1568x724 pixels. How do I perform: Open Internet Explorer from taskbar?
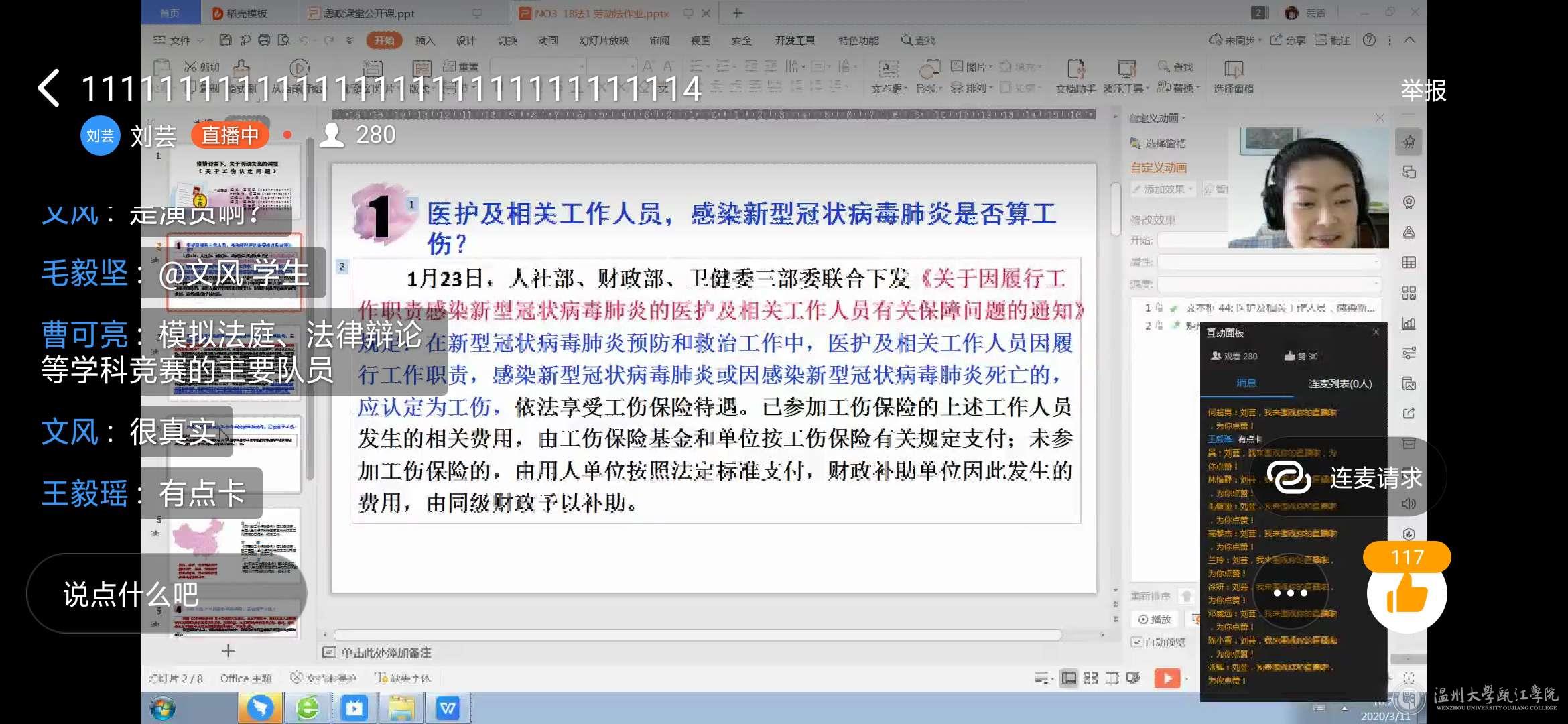coord(308,709)
